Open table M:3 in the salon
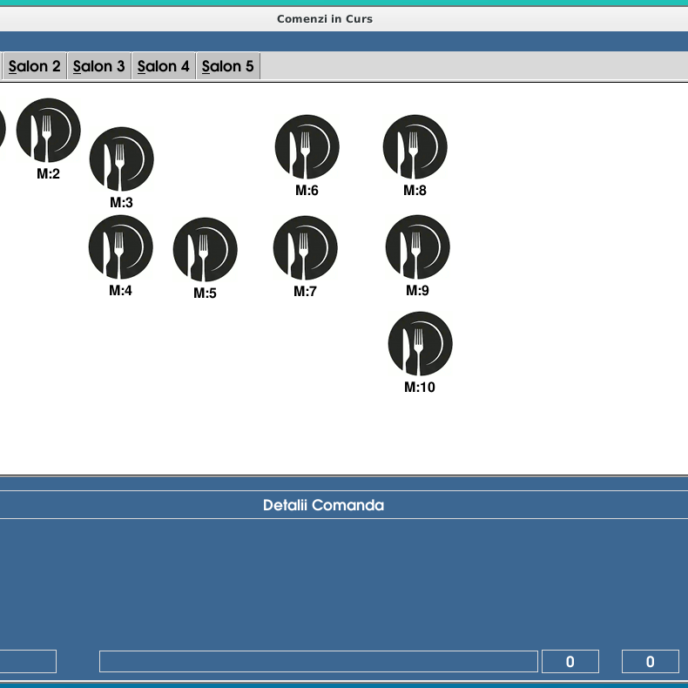688x688 pixels. [x=121, y=159]
